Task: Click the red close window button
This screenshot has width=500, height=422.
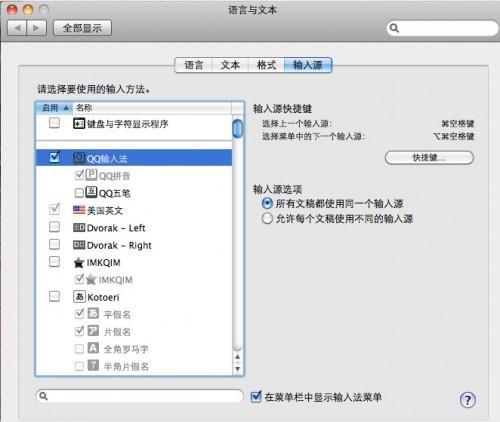Action: 12,9
